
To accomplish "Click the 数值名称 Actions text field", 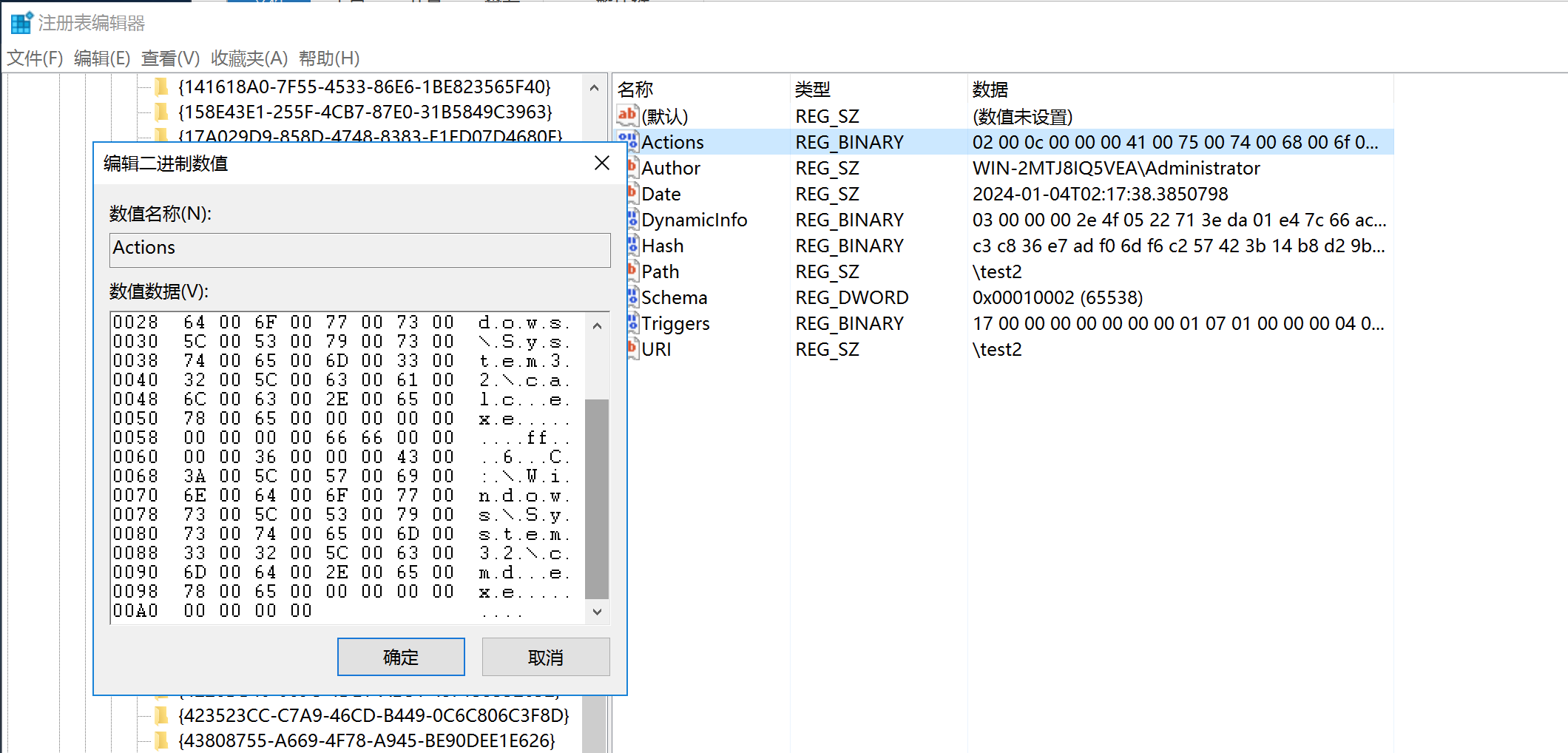I will [359, 249].
